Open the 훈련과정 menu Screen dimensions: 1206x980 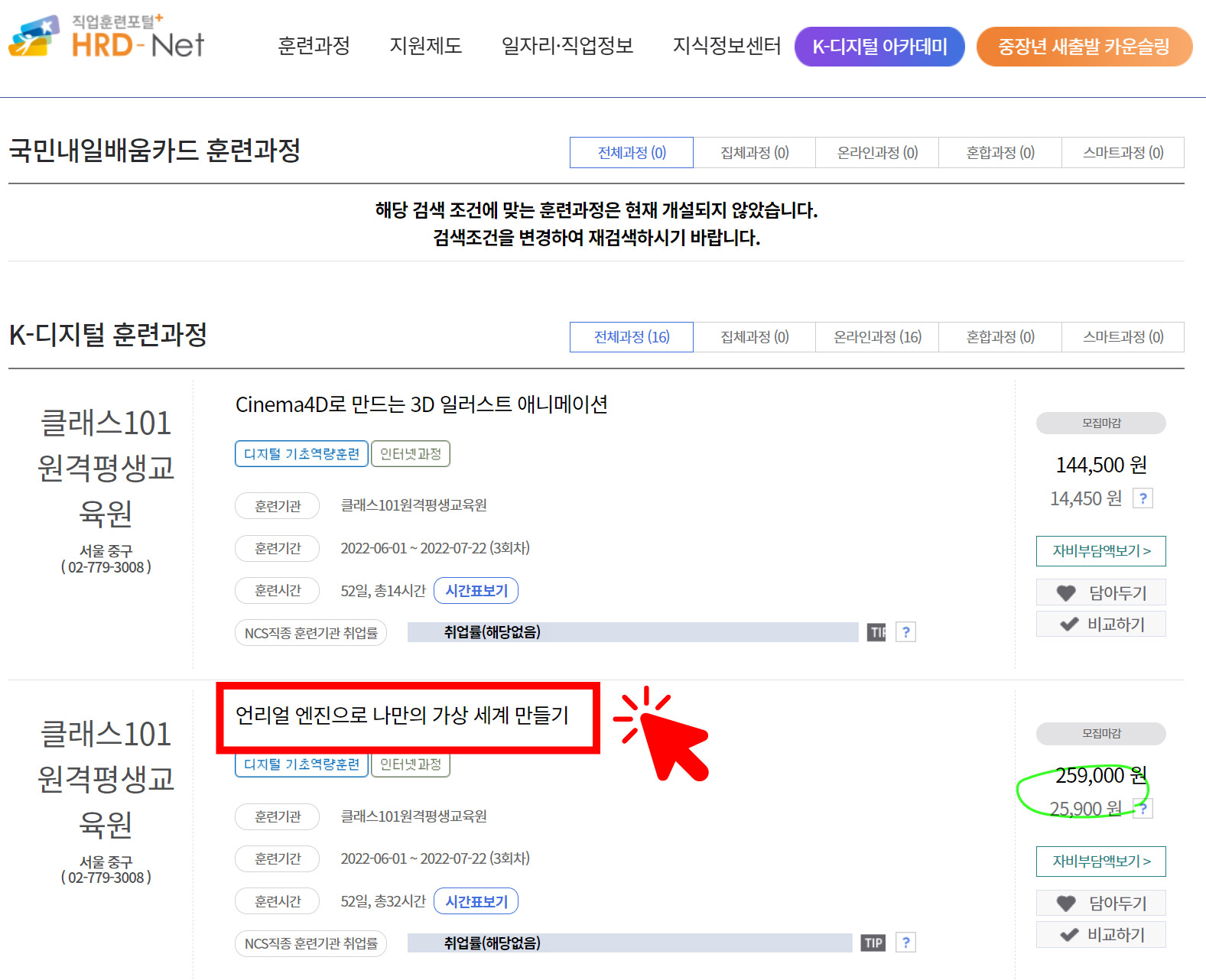click(x=314, y=46)
